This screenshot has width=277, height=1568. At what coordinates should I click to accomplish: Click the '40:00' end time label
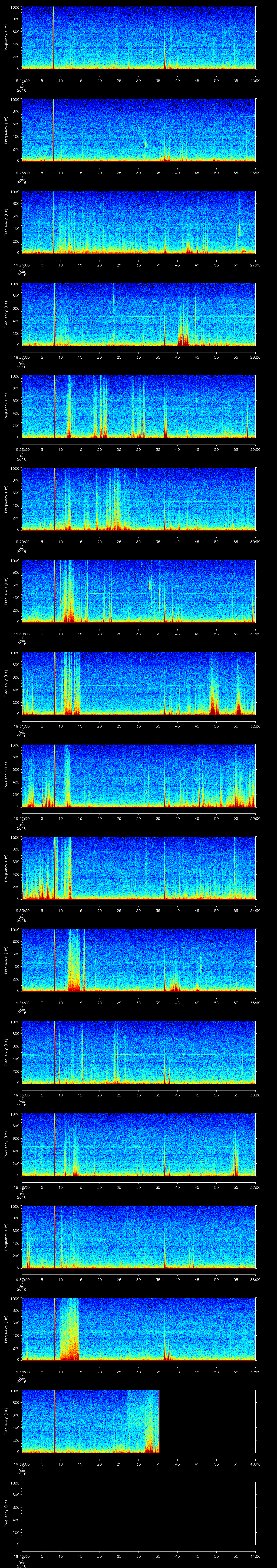(255, 1464)
